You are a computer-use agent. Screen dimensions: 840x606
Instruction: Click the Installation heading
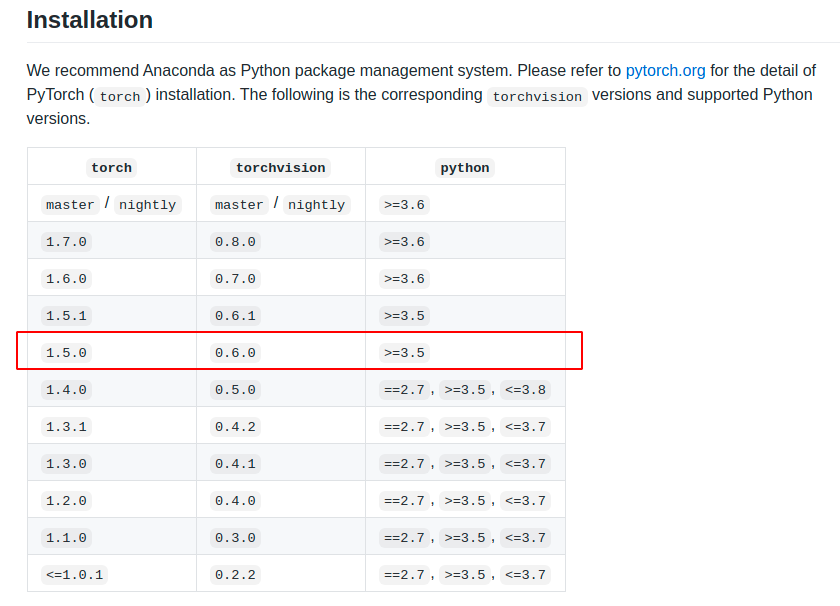pos(90,20)
